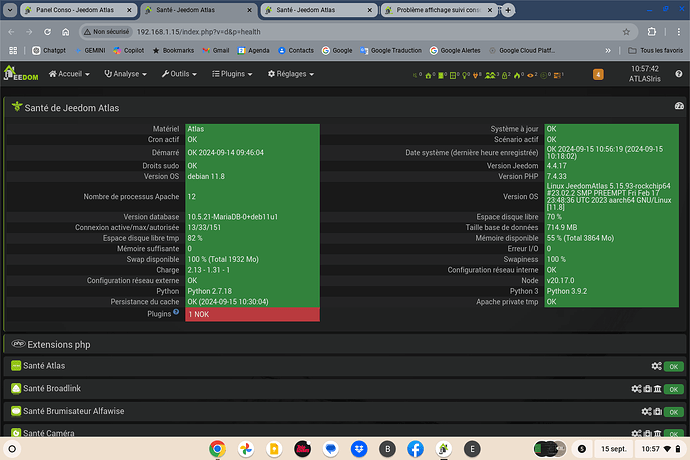Click the red 1 NOK plugins status
Screen dimensions: 690x460
(252, 314)
